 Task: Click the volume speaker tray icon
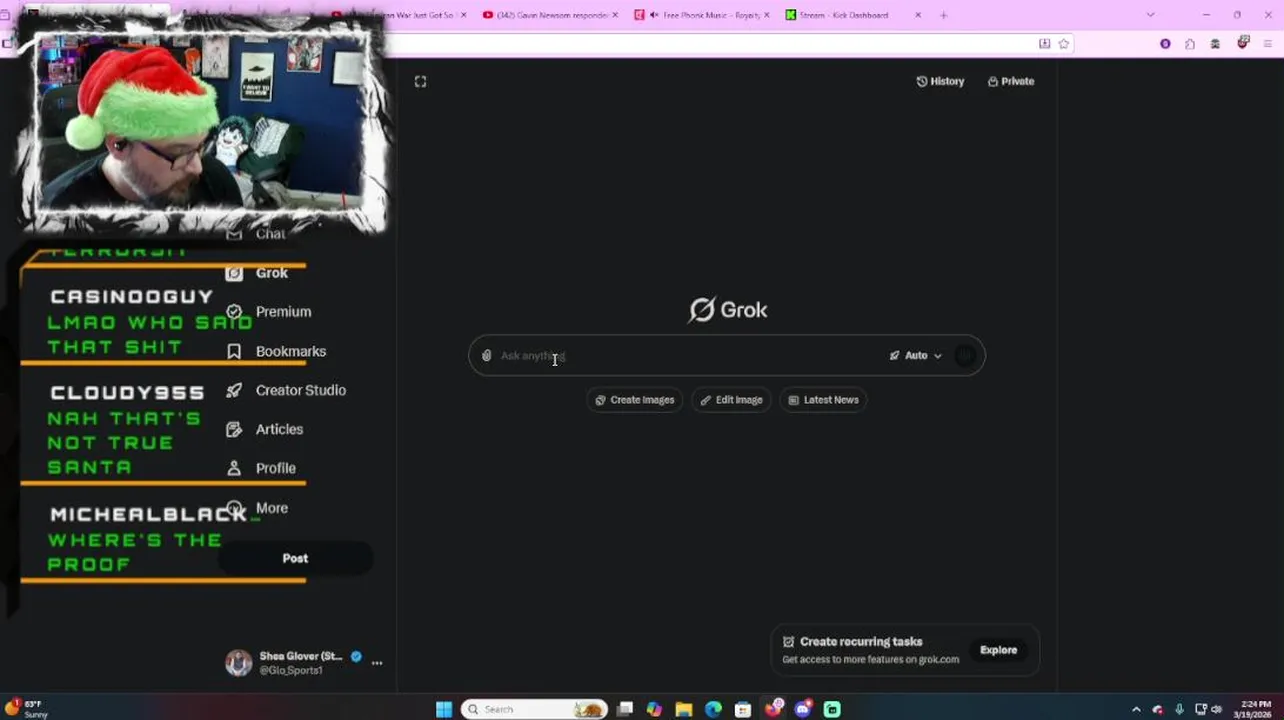(1217, 710)
